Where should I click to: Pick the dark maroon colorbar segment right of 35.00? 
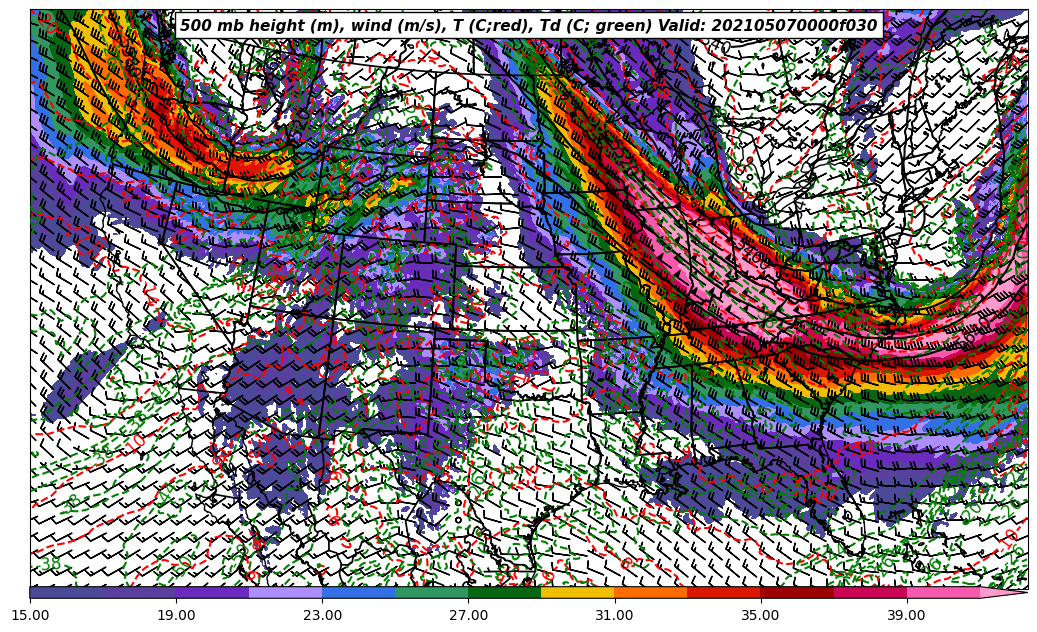tap(797, 592)
